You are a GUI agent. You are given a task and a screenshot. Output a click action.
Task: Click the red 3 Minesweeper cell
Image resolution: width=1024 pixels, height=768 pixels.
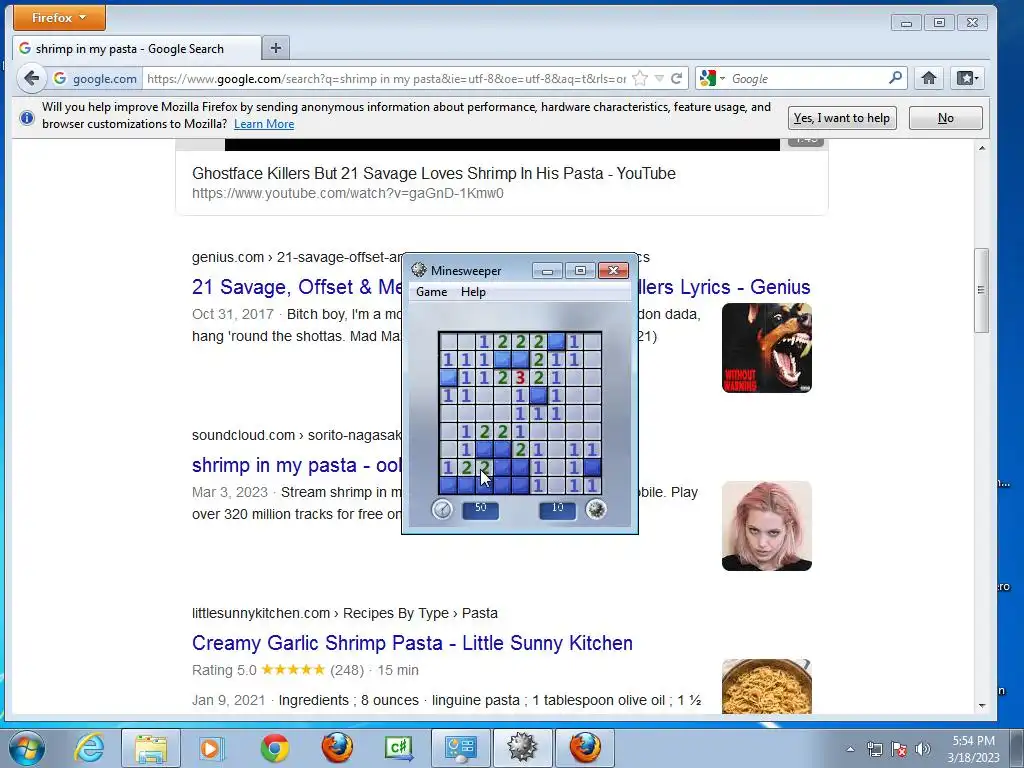tap(520, 377)
